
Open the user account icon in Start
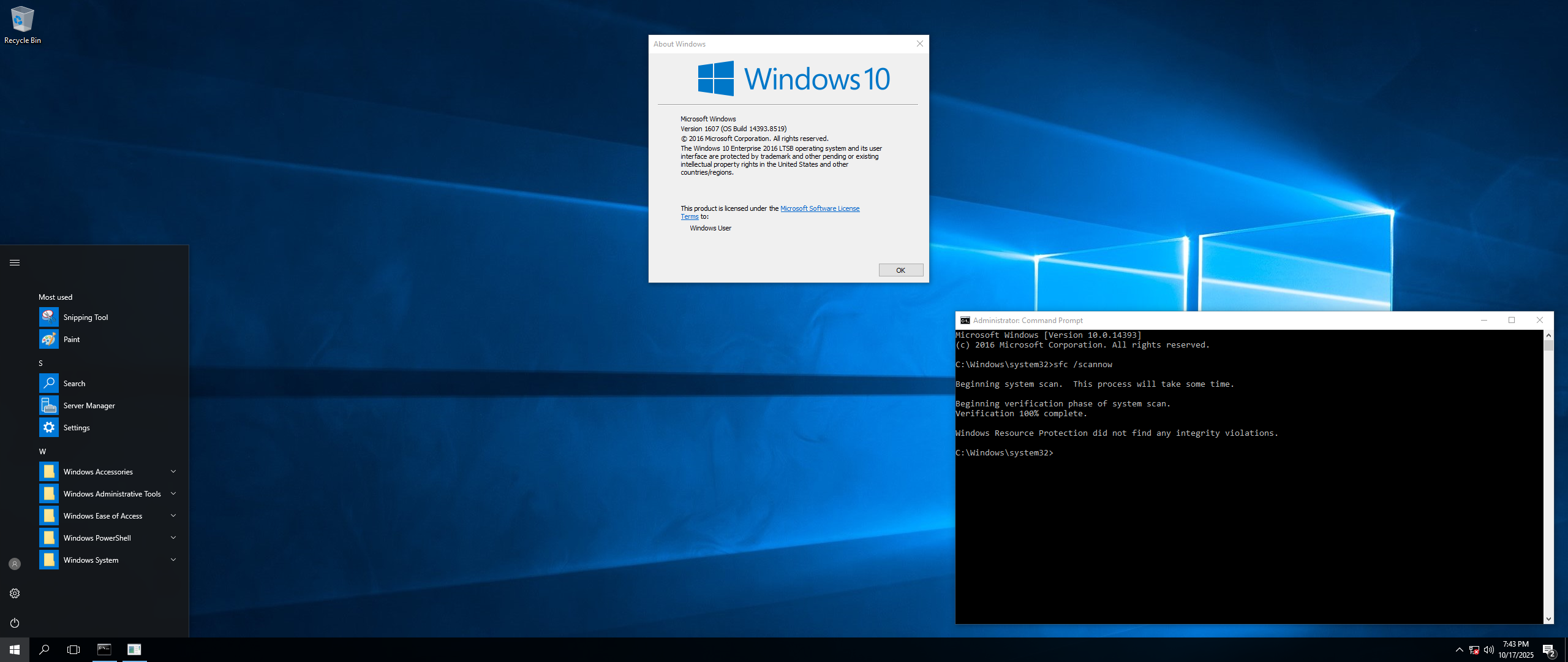click(15, 564)
